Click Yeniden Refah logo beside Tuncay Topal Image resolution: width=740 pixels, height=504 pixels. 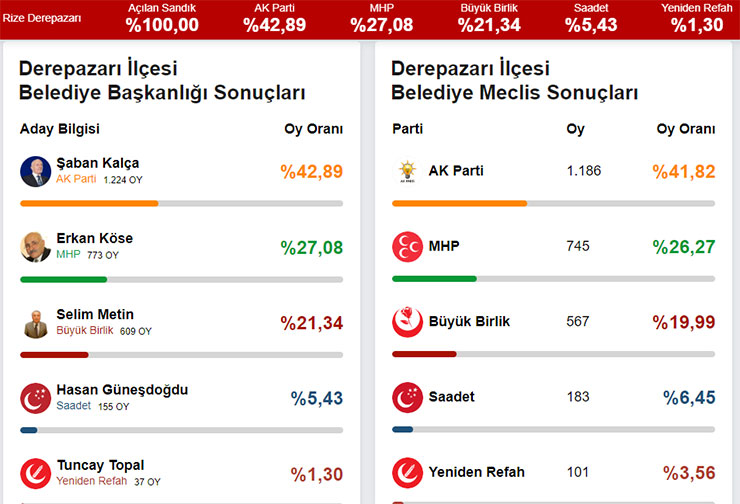[35, 473]
